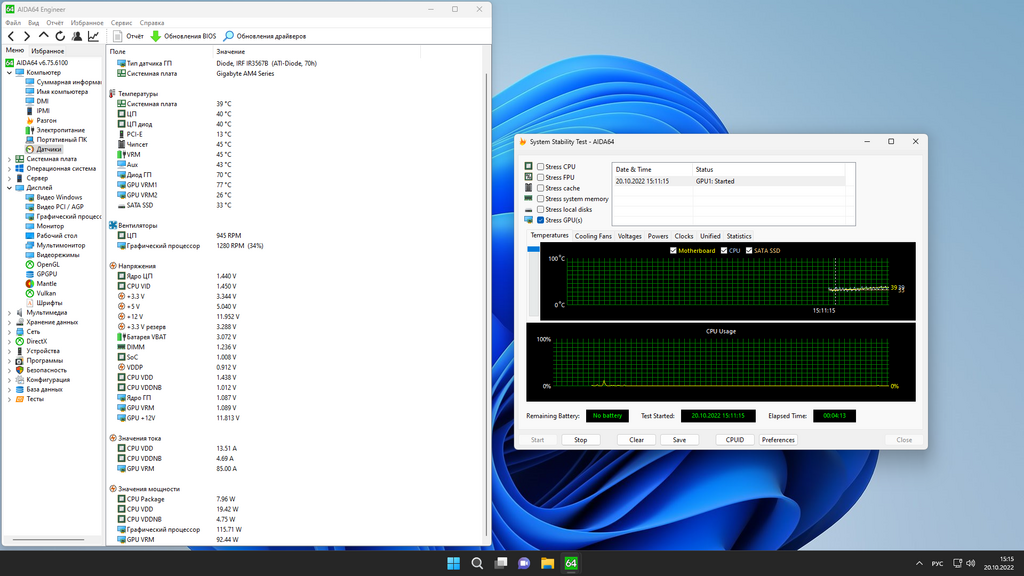The height and width of the screenshot is (576, 1024).
Task: Collapse the Компьютер tree node
Action: (x=9, y=72)
